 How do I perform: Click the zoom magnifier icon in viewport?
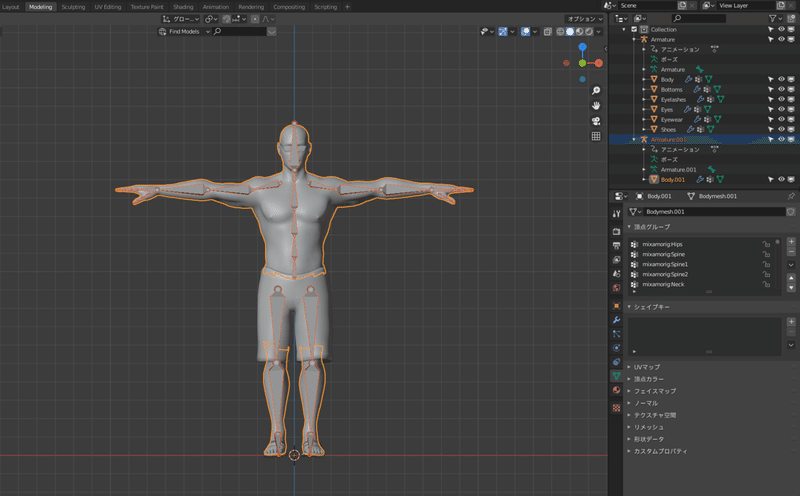click(x=596, y=91)
